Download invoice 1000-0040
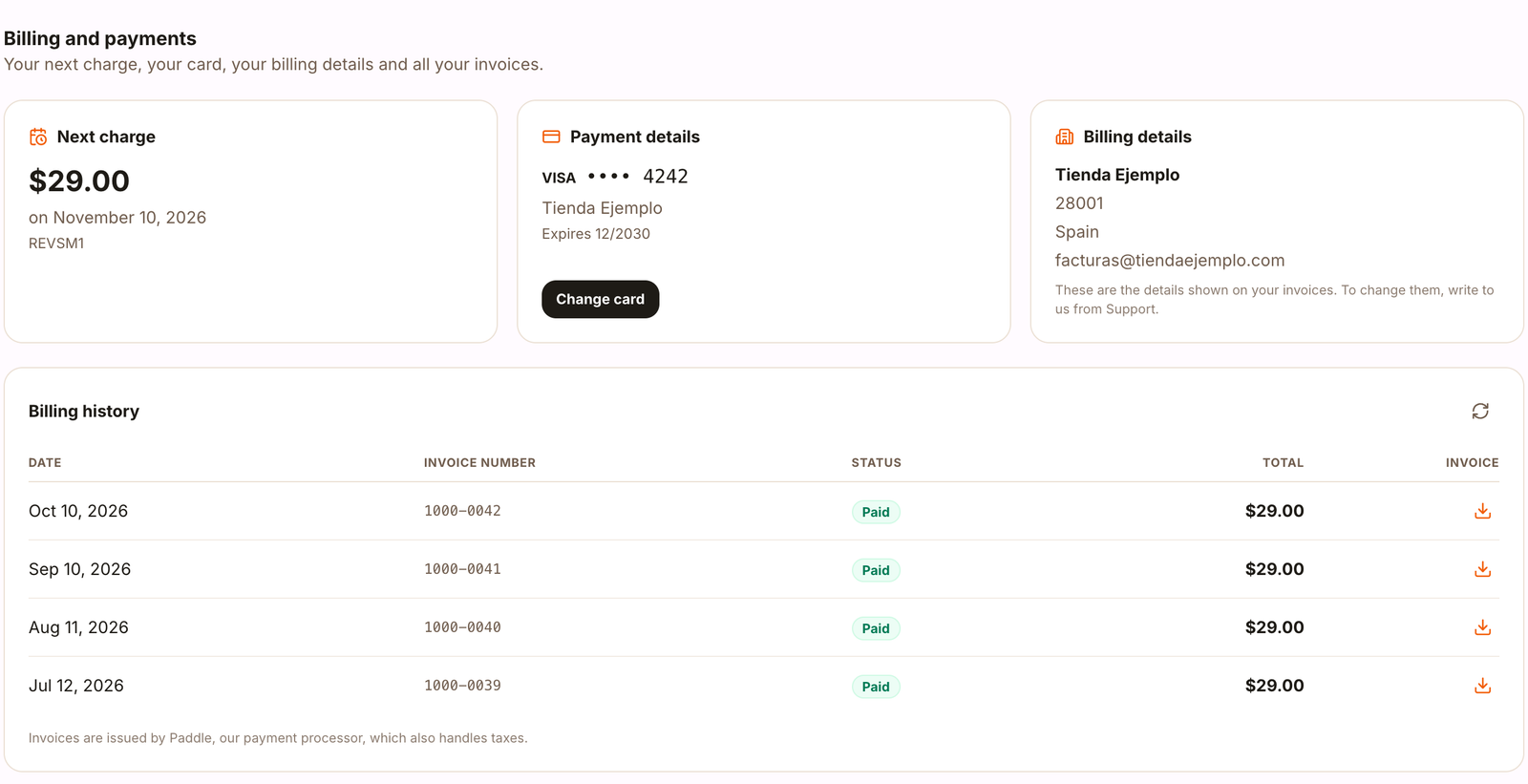This screenshot has height=784, width=1528. (x=1482, y=627)
